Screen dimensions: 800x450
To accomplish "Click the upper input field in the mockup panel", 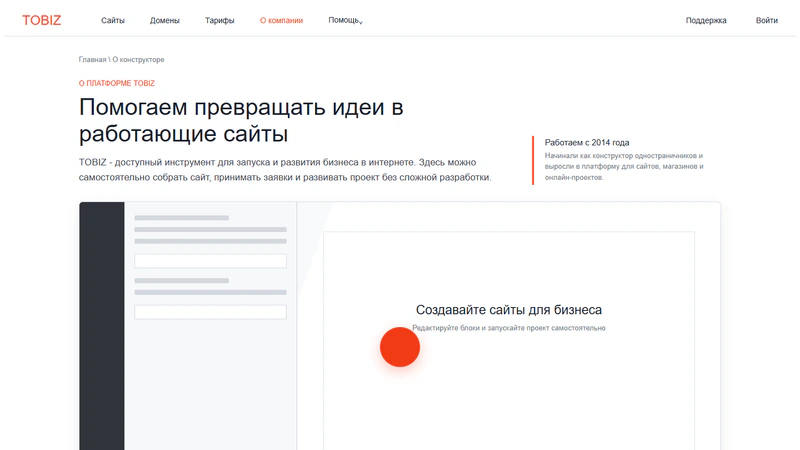I will [x=210, y=261].
